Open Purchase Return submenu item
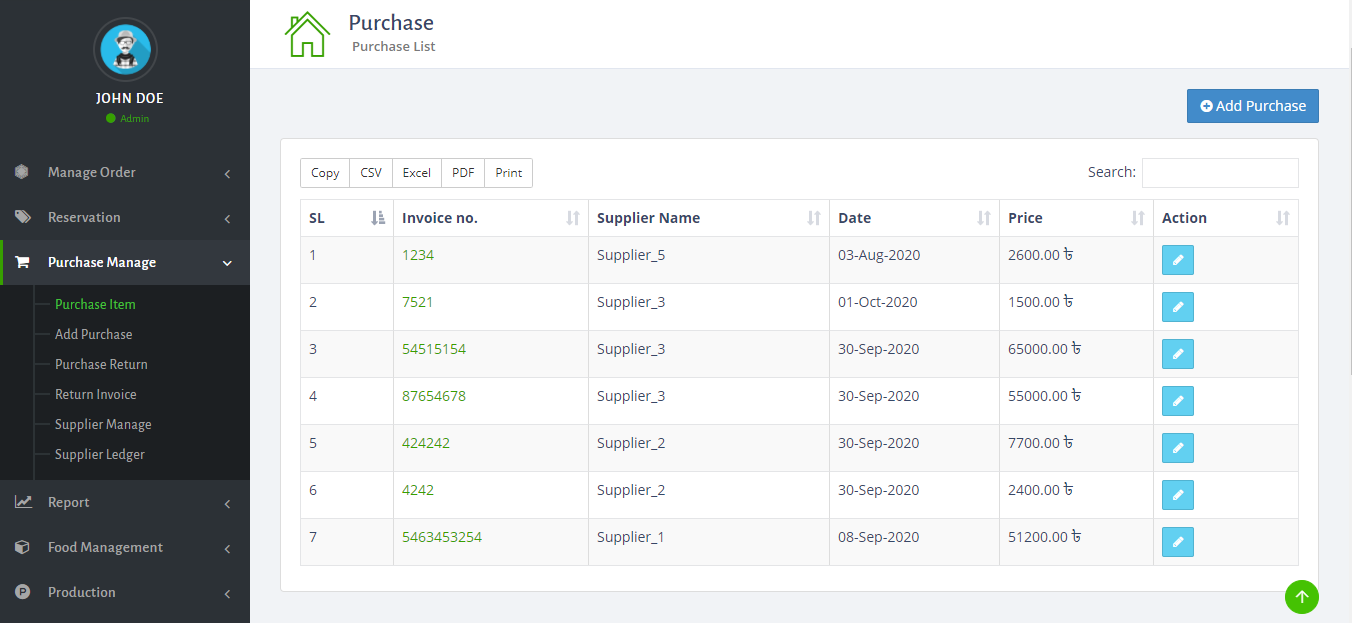 [101, 364]
